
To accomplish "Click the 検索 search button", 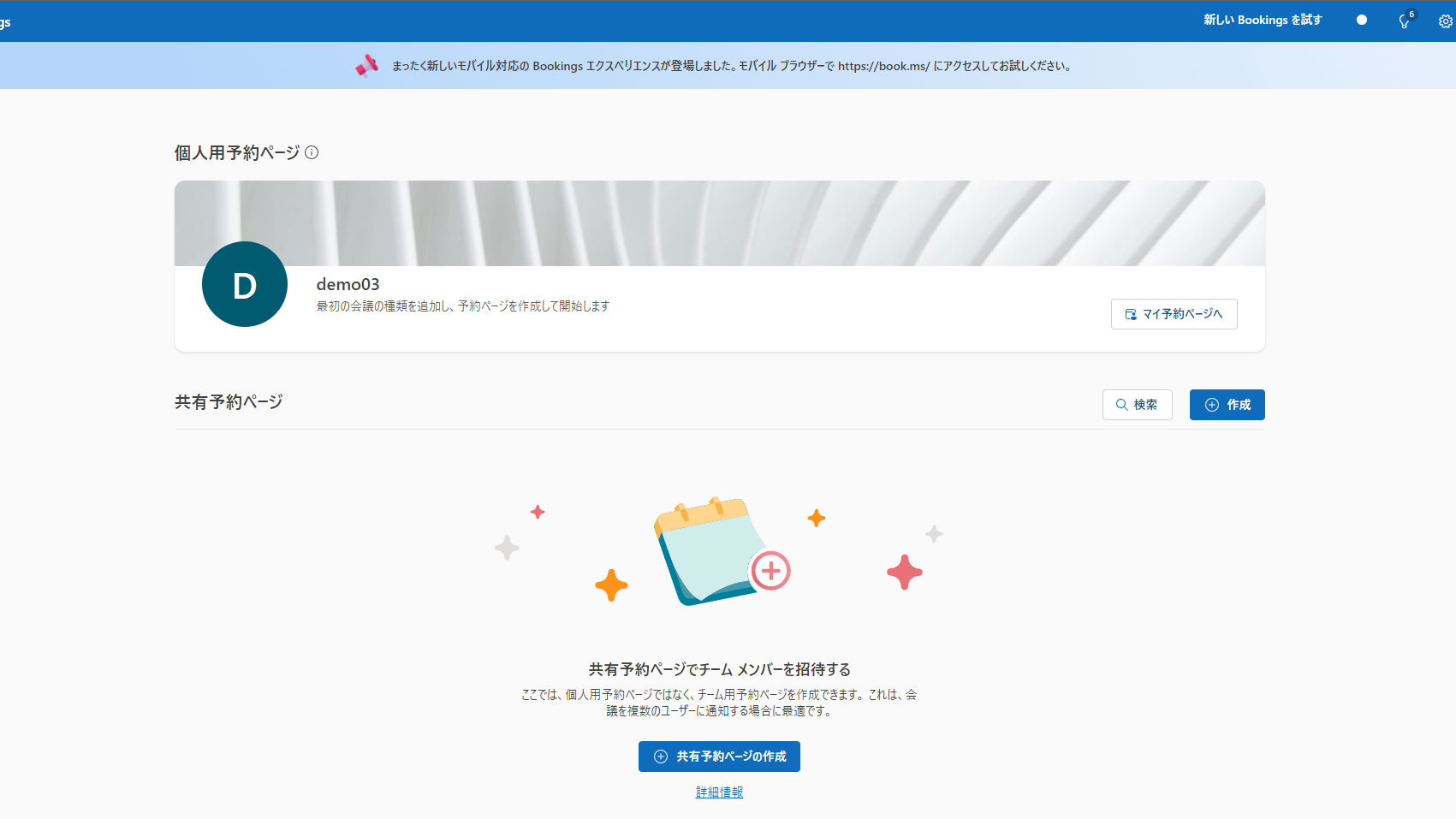I will [x=1137, y=405].
